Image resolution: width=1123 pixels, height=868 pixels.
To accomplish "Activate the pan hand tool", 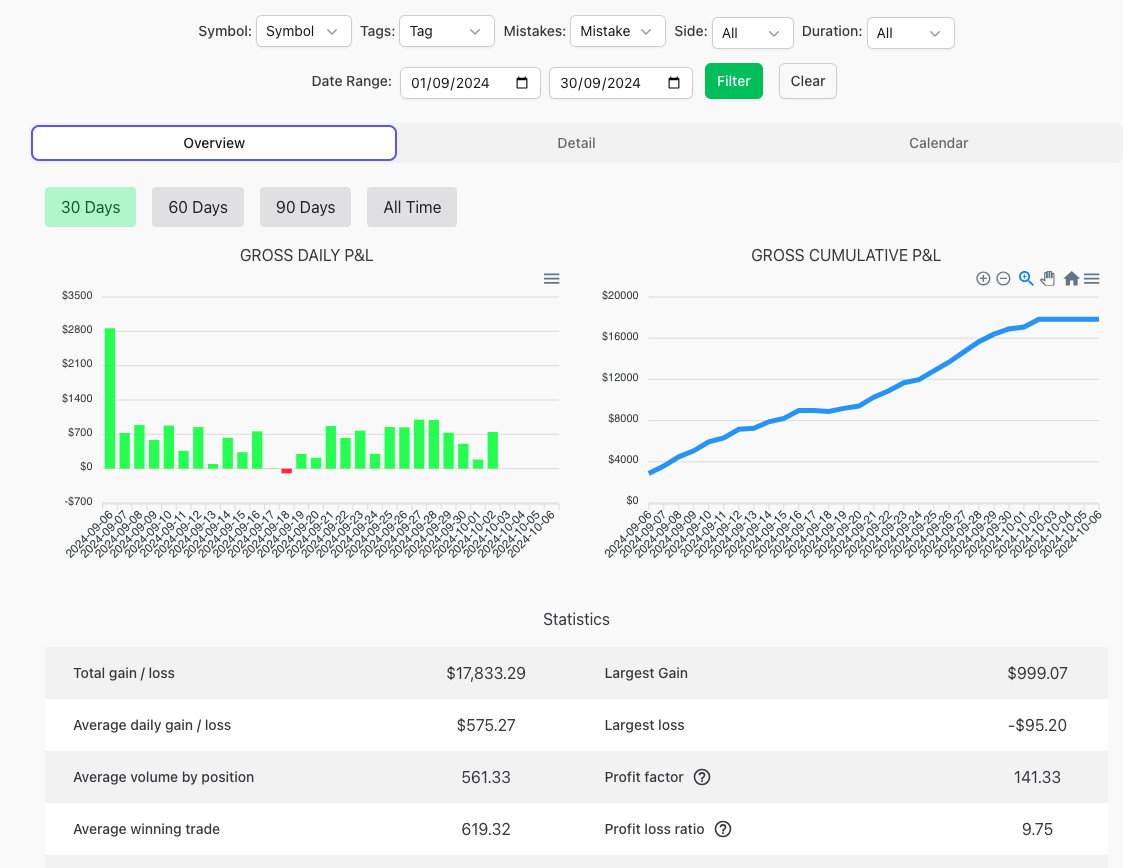I will pyautogui.click(x=1047, y=278).
